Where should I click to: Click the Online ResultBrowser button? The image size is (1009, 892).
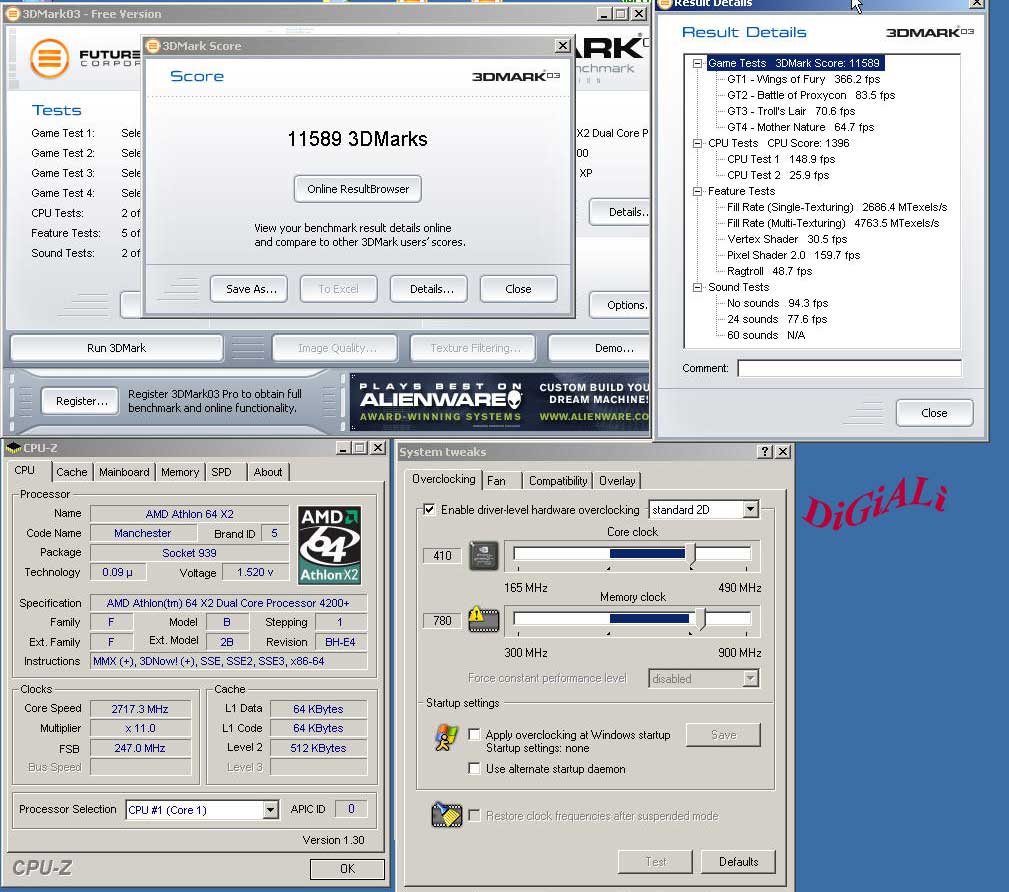pyautogui.click(x=358, y=189)
